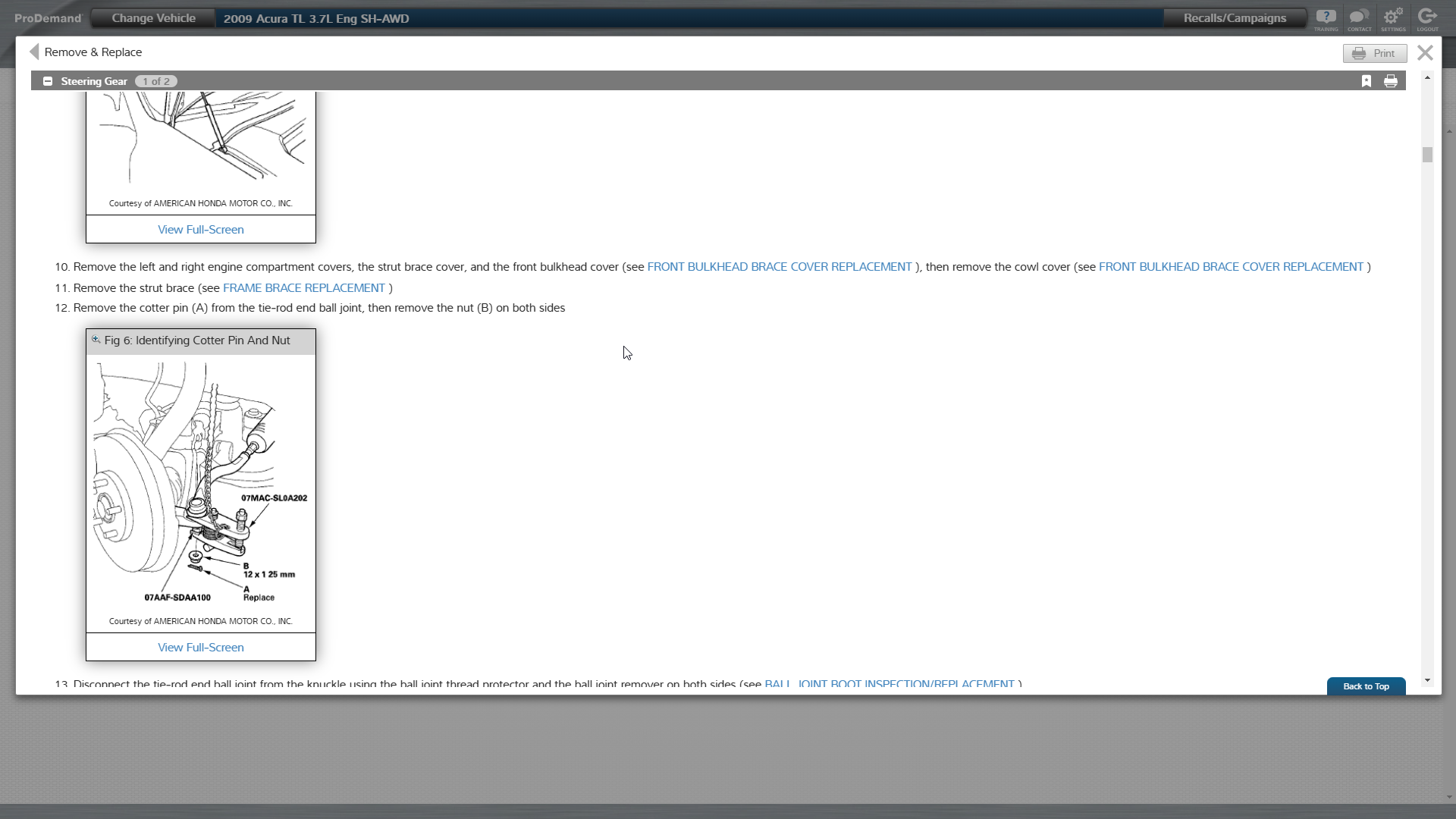Zoom into Fig 6 via the magnifier icon
Image resolution: width=1456 pixels, height=819 pixels.
[x=96, y=340]
